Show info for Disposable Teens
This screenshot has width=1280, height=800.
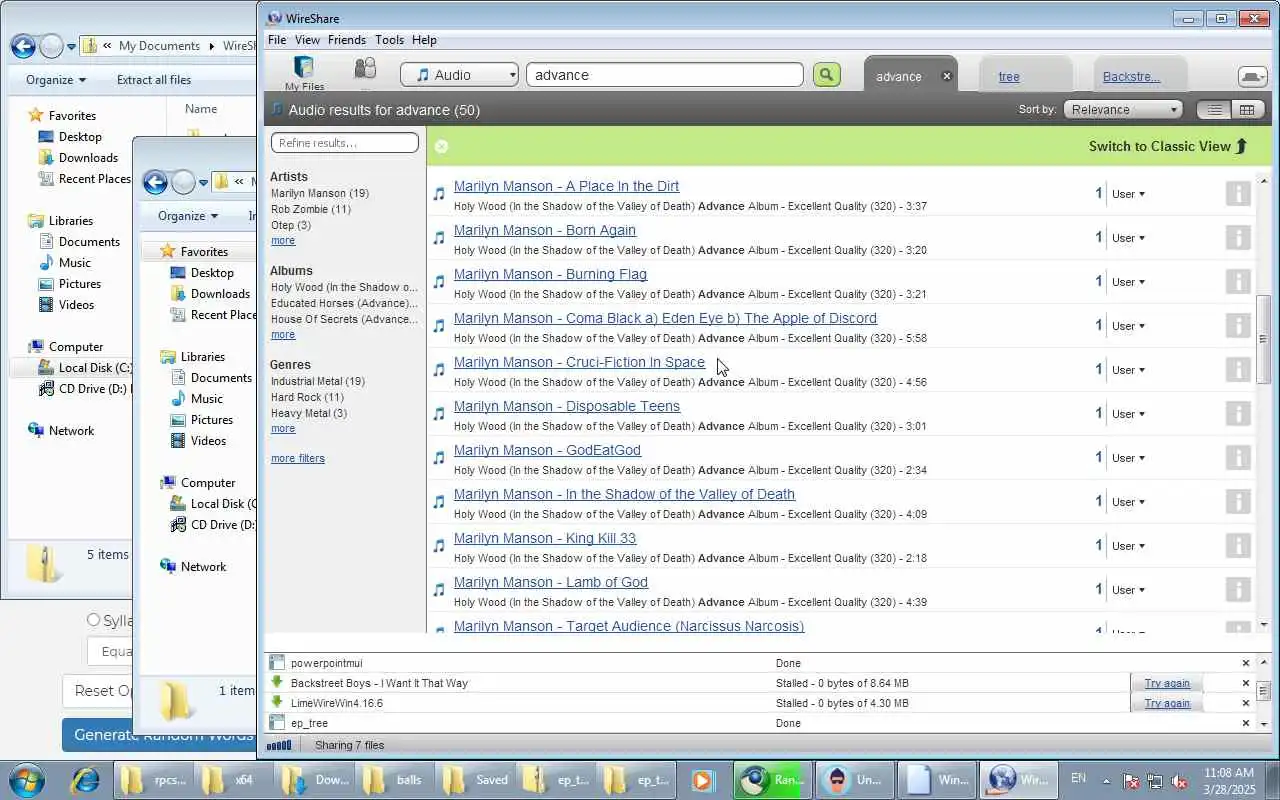(1238, 414)
